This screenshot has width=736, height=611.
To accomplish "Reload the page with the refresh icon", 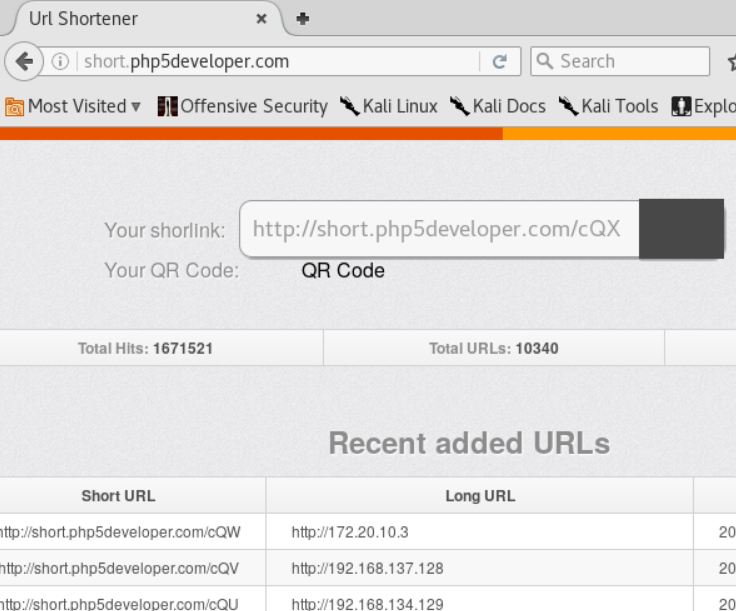I will point(500,62).
